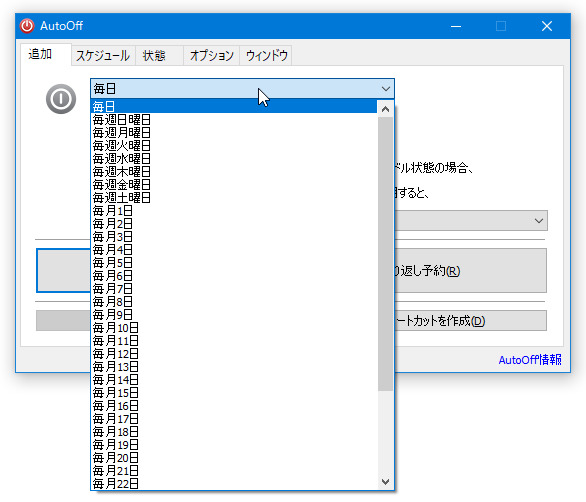586x502 pixels.
Task: Choose 毎月10日 in the list
Action: [x=234, y=328]
